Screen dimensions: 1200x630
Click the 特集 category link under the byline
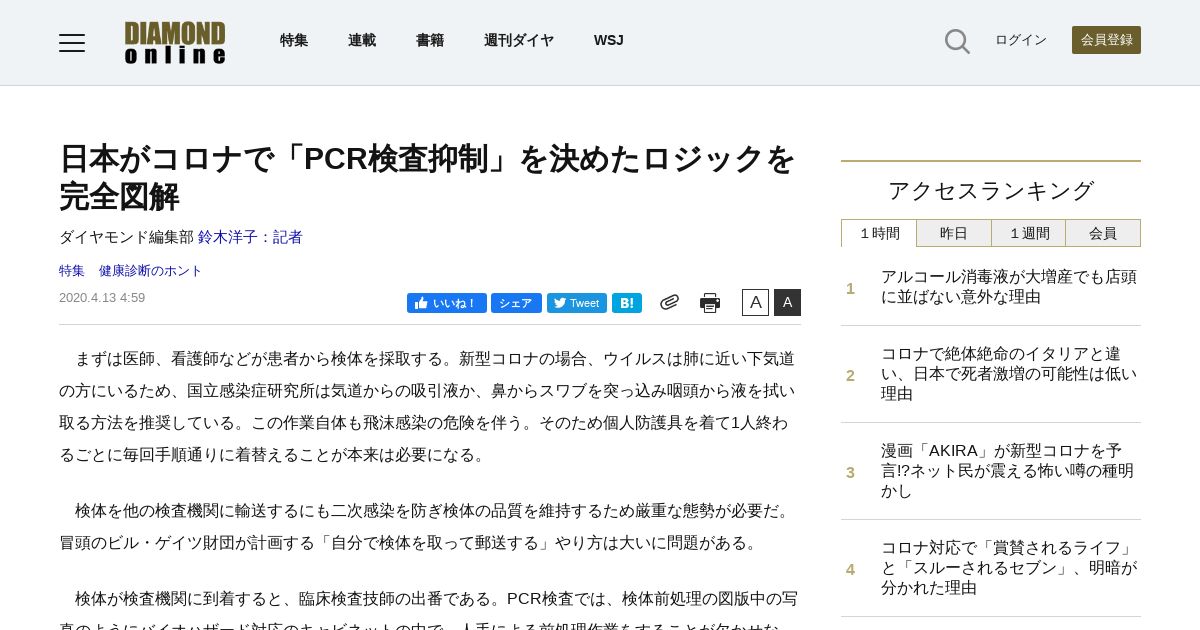pyautogui.click(x=72, y=271)
